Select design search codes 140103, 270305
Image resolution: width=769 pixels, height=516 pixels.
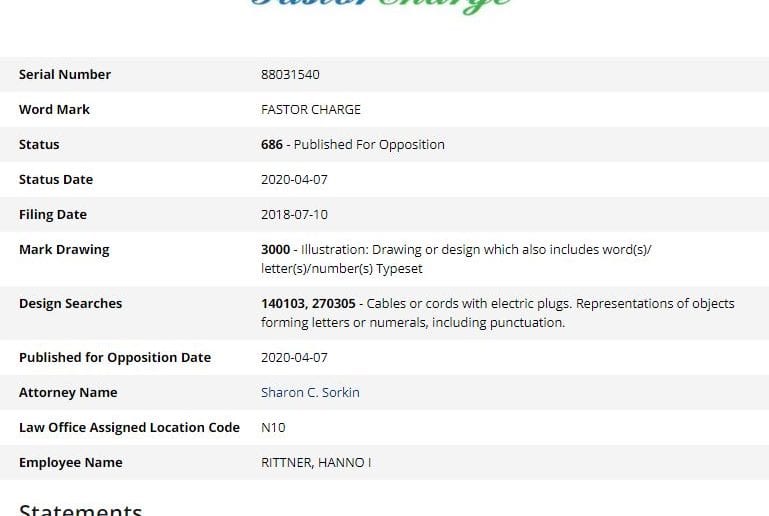click(308, 304)
